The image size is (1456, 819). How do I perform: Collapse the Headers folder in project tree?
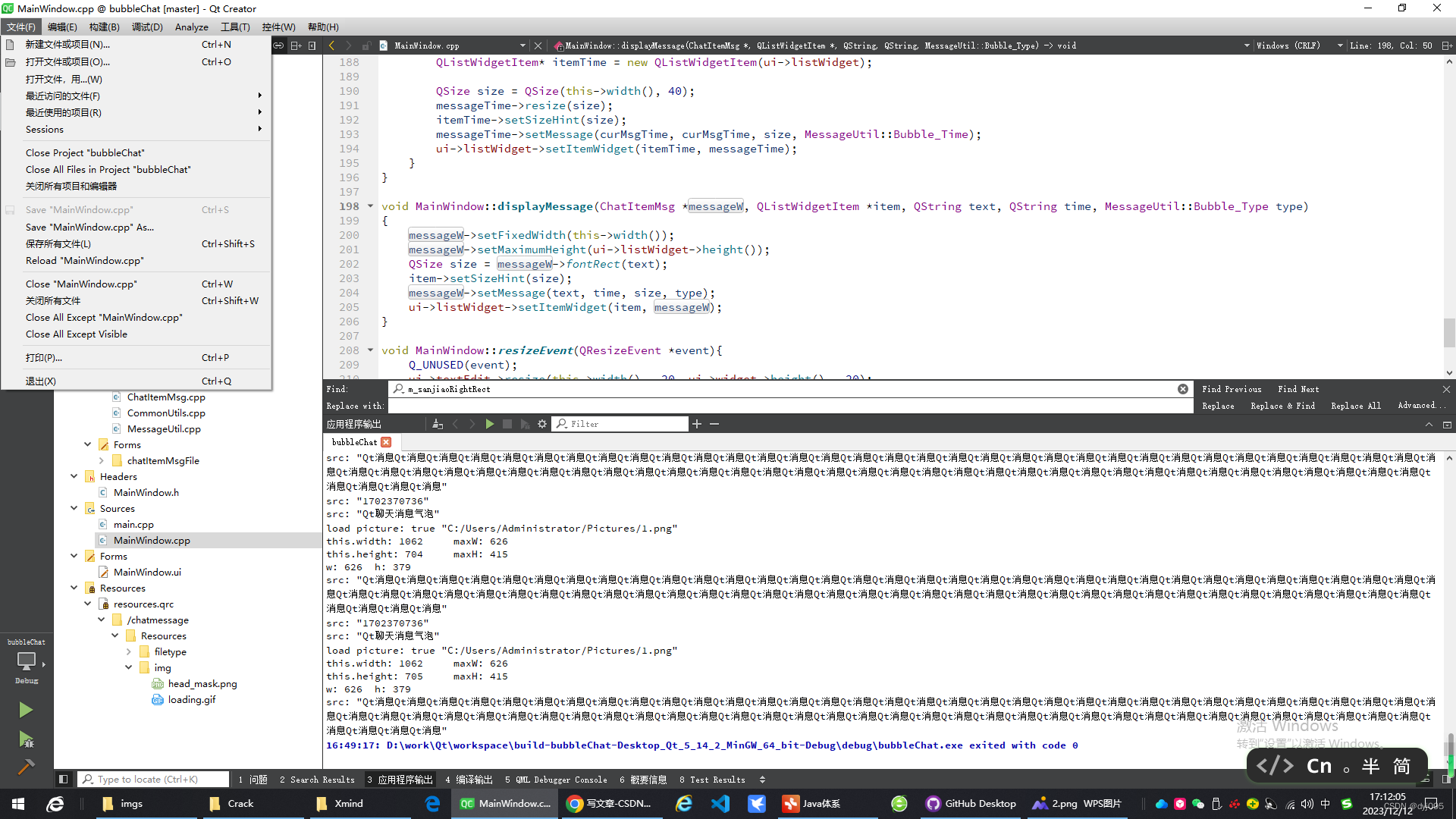click(x=74, y=476)
